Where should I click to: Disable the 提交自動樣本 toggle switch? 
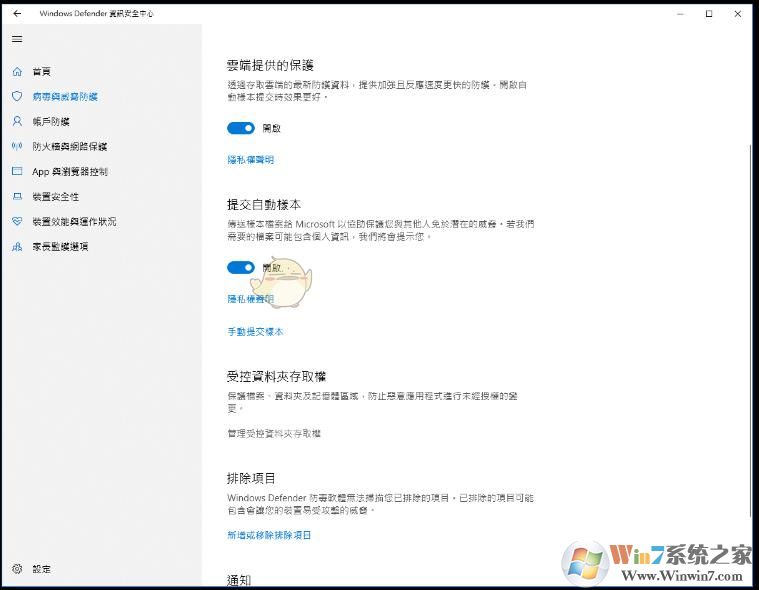point(241,267)
